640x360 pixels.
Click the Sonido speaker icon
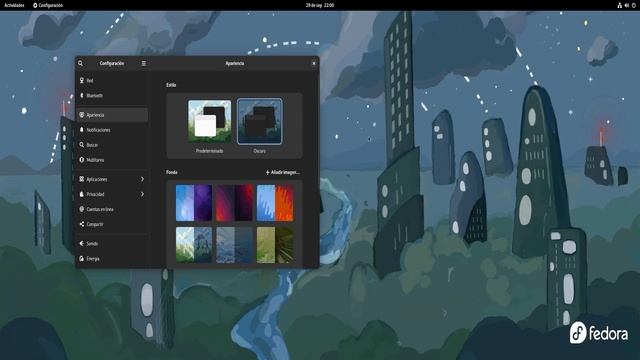82,243
